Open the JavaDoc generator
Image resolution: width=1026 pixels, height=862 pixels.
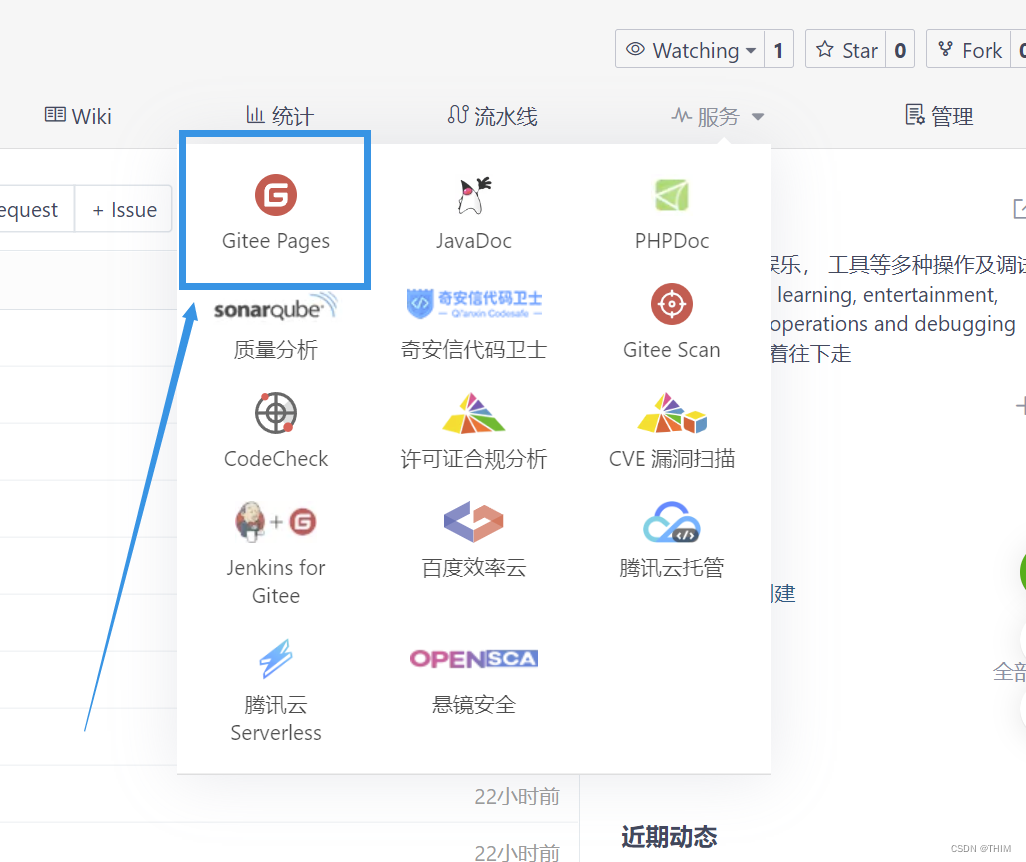[x=473, y=210]
